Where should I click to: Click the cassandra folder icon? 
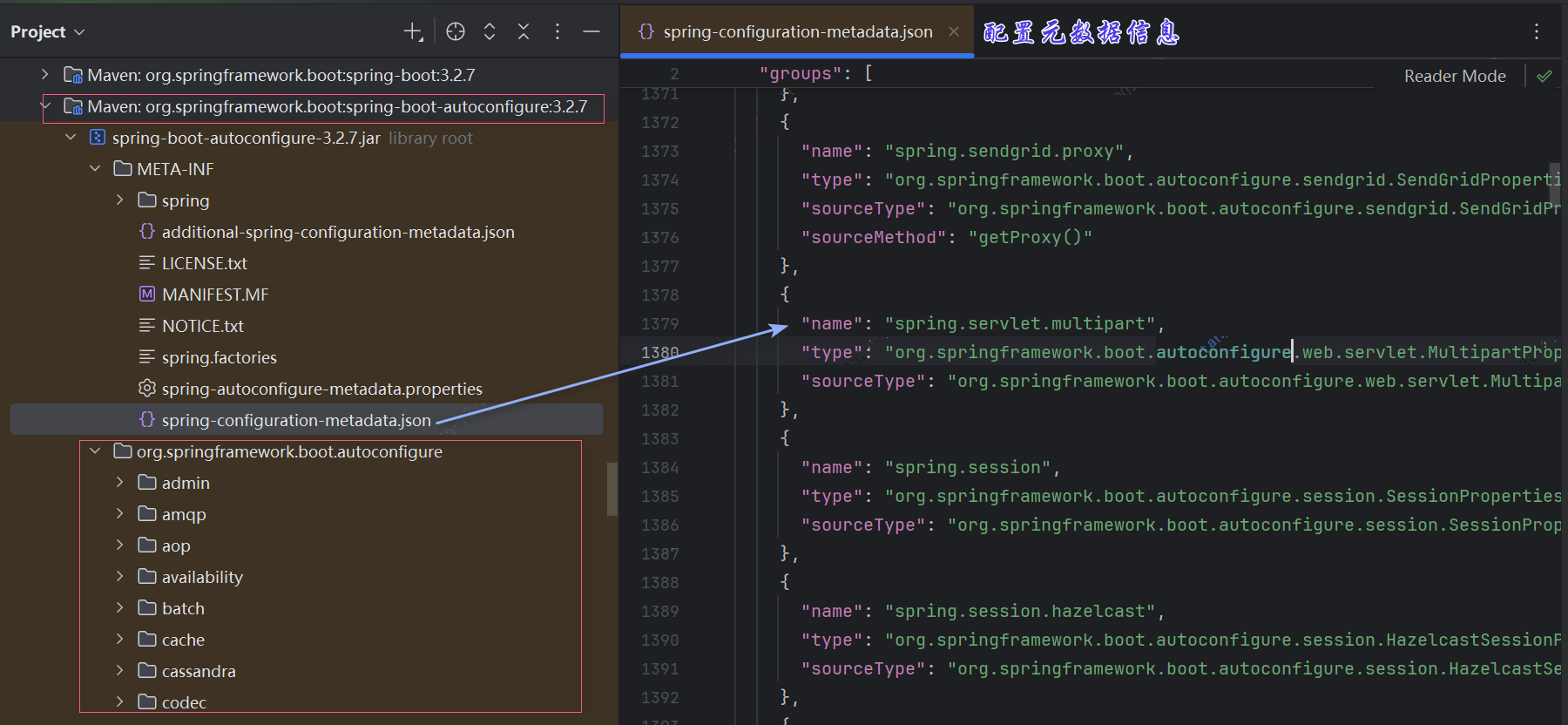[147, 671]
